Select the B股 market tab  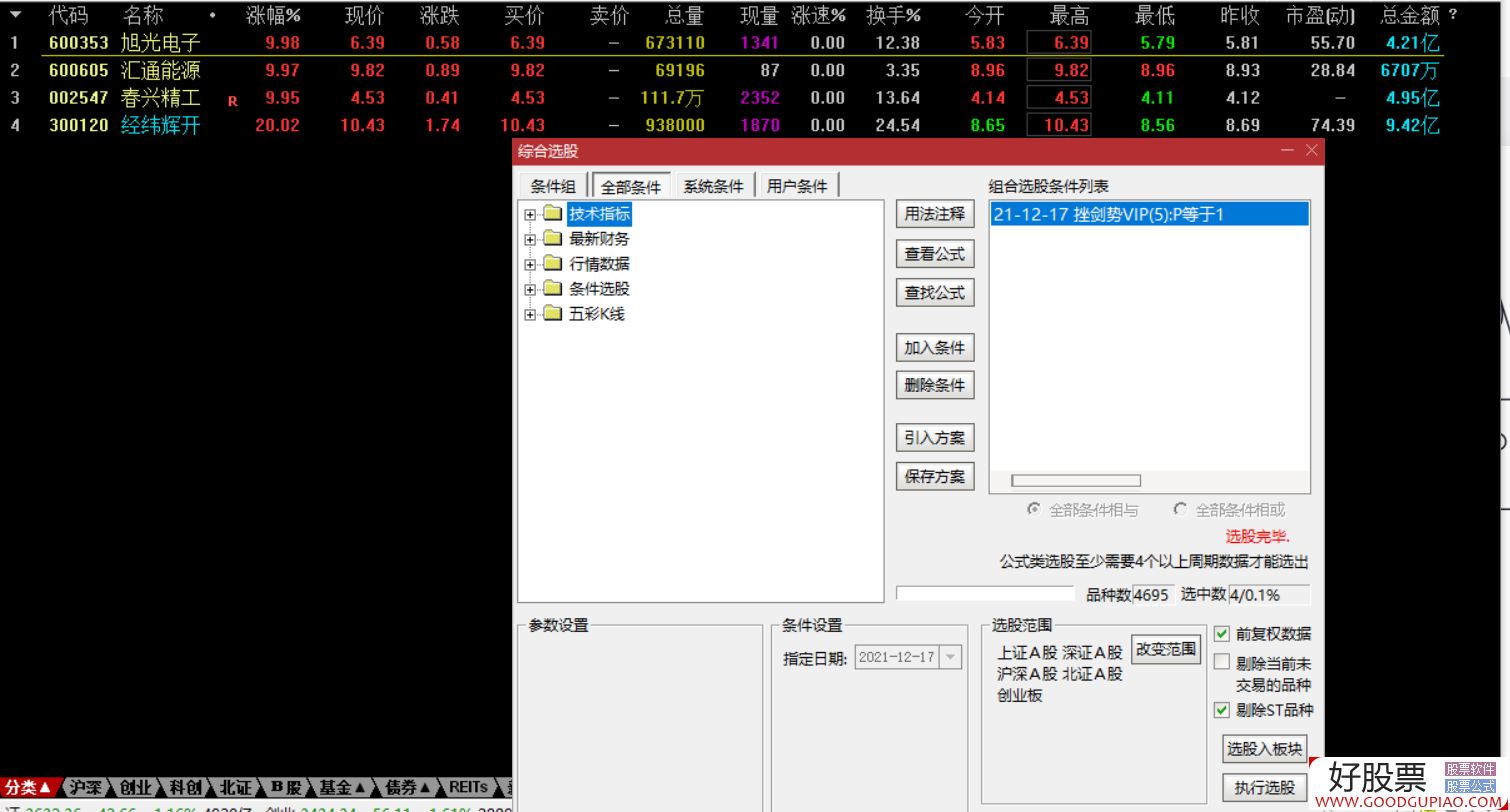click(x=286, y=787)
